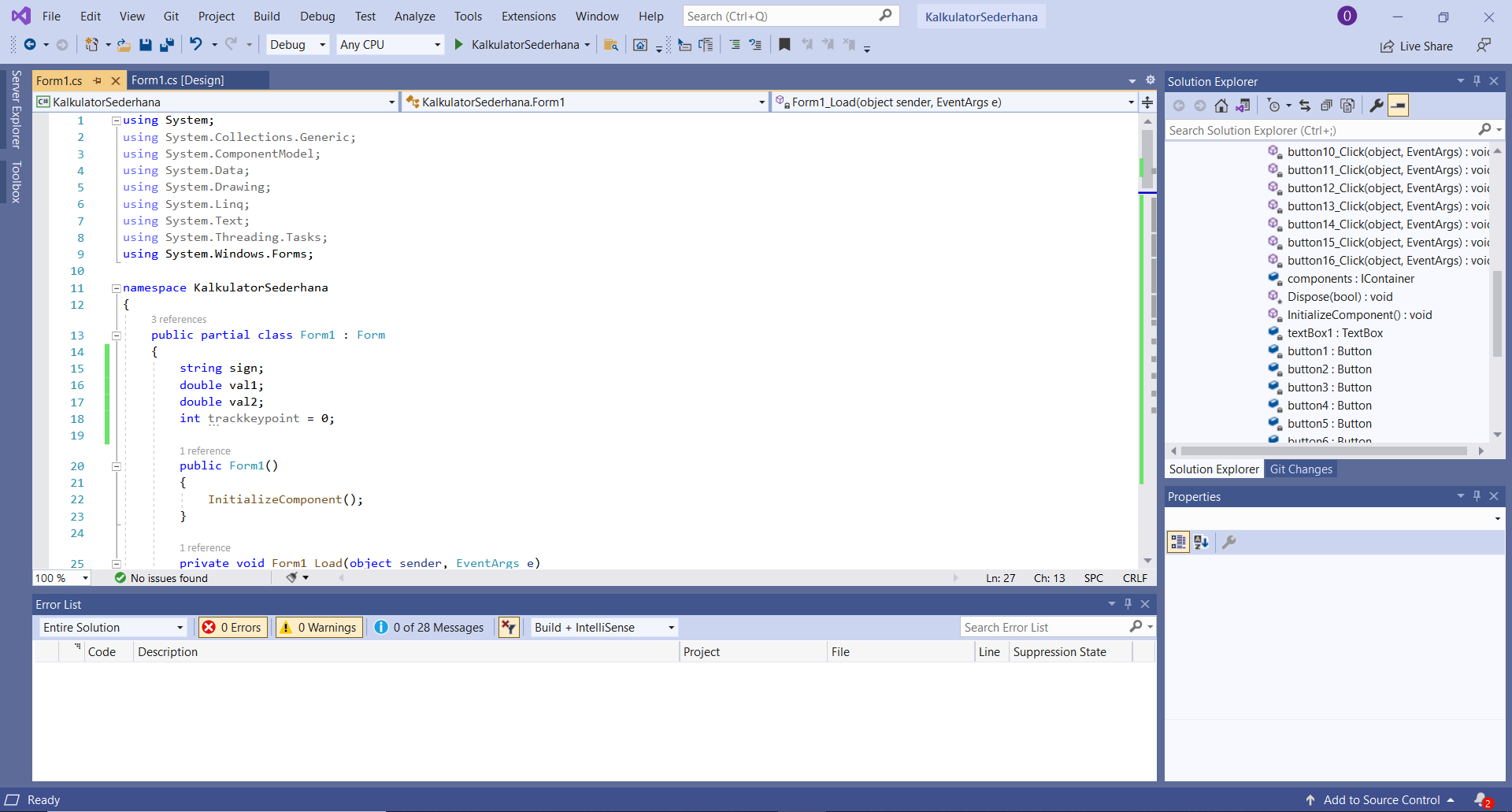Toggle Preview Selected Items in Solution Explorer
Image resolution: width=1512 pixels, height=812 pixels.
(x=1398, y=106)
